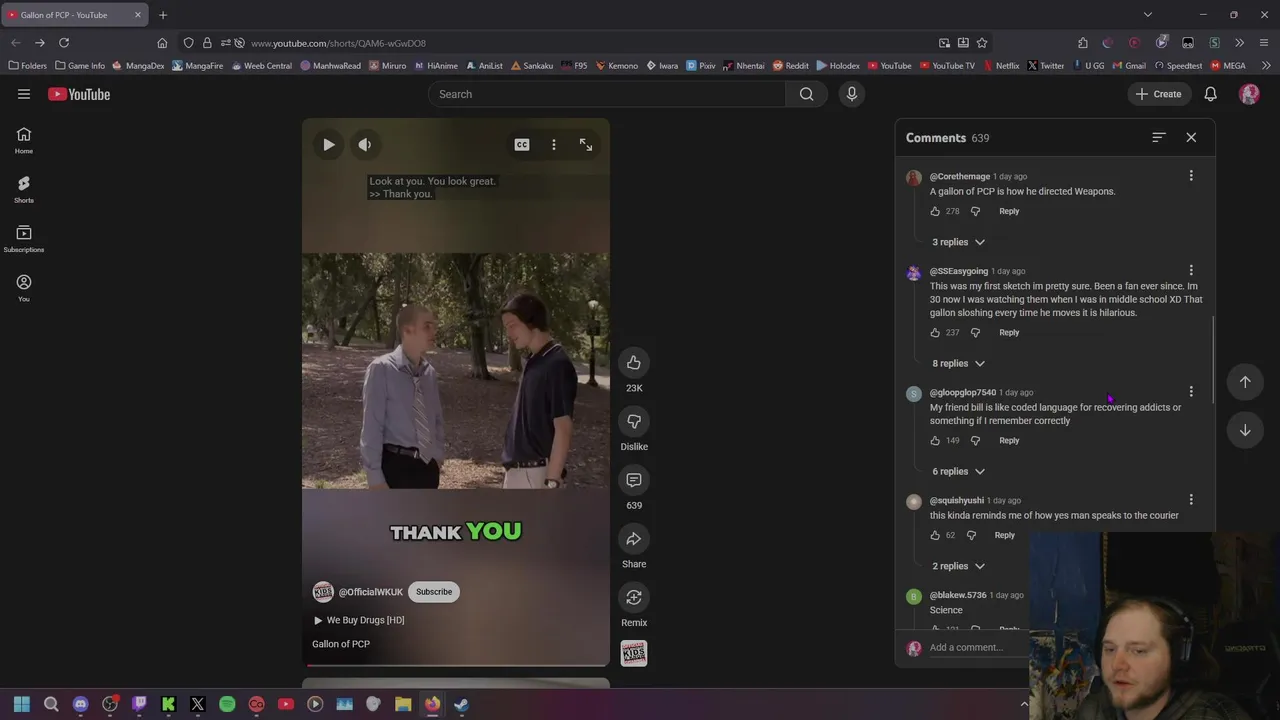The width and height of the screenshot is (1280, 720).
Task: Open a new browser tab
Action: (x=163, y=15)
